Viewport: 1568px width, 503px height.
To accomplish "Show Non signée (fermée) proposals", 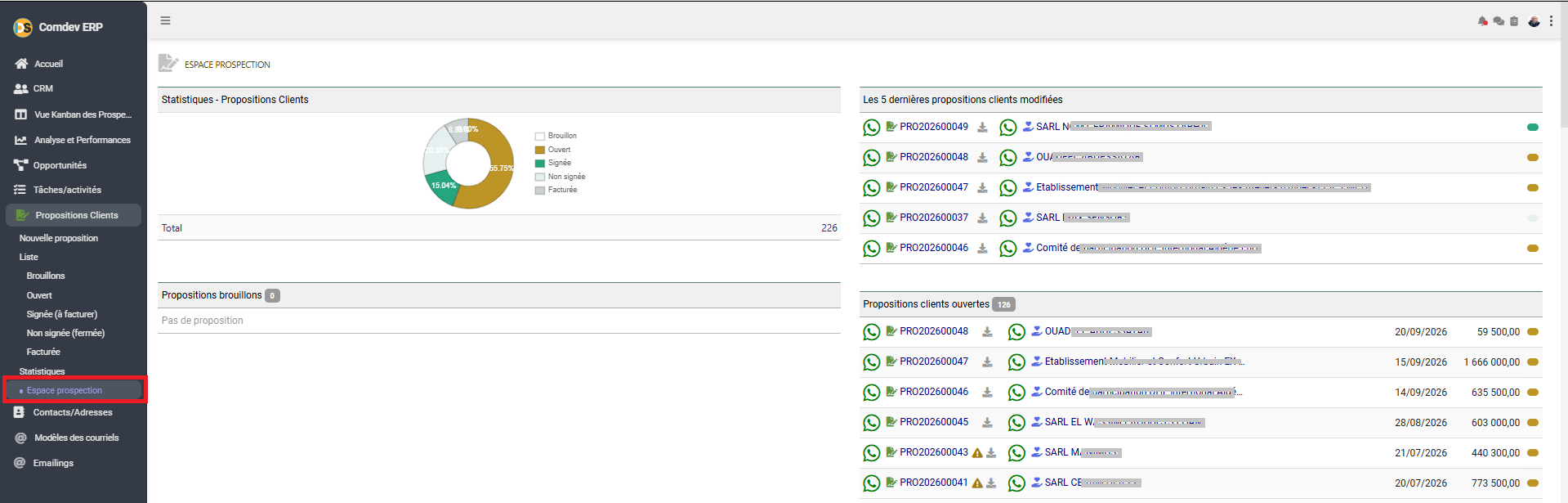I will (x=65, y=333).
